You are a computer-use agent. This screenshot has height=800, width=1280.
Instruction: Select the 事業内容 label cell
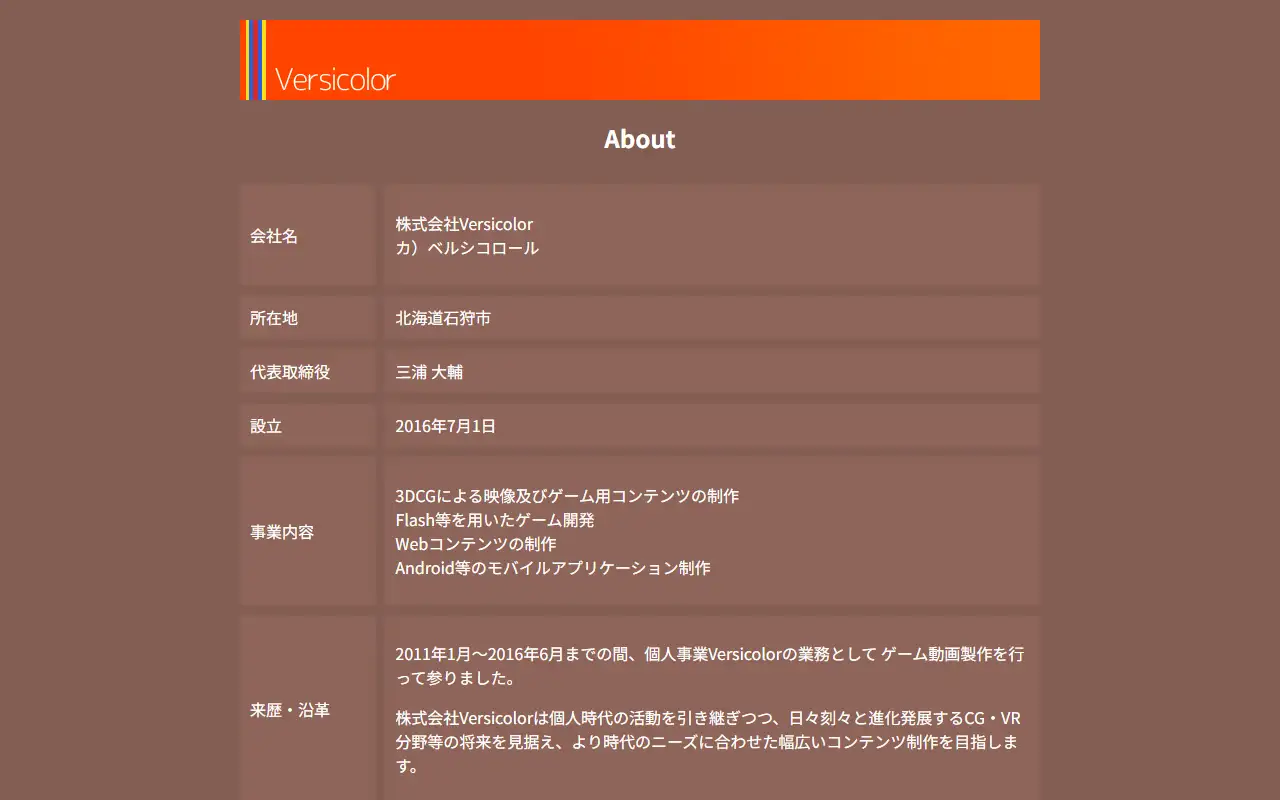308,532
